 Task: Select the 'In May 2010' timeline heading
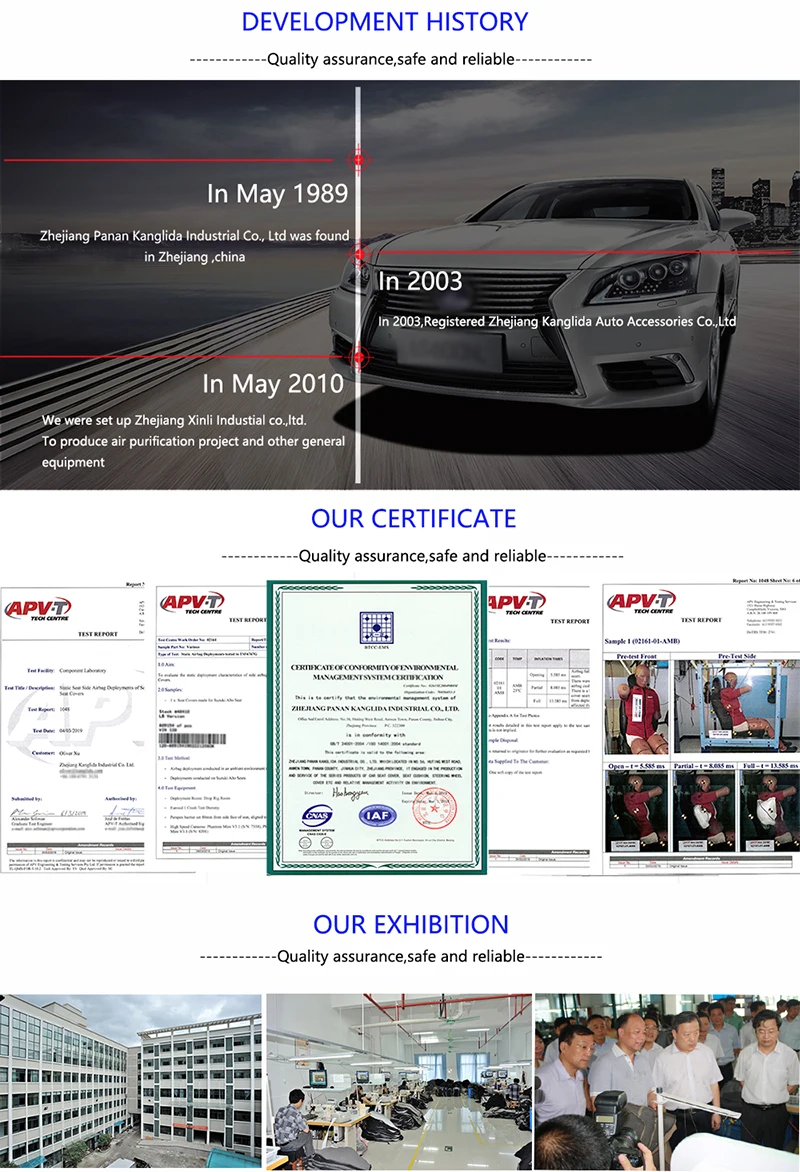tap(273, 383)
